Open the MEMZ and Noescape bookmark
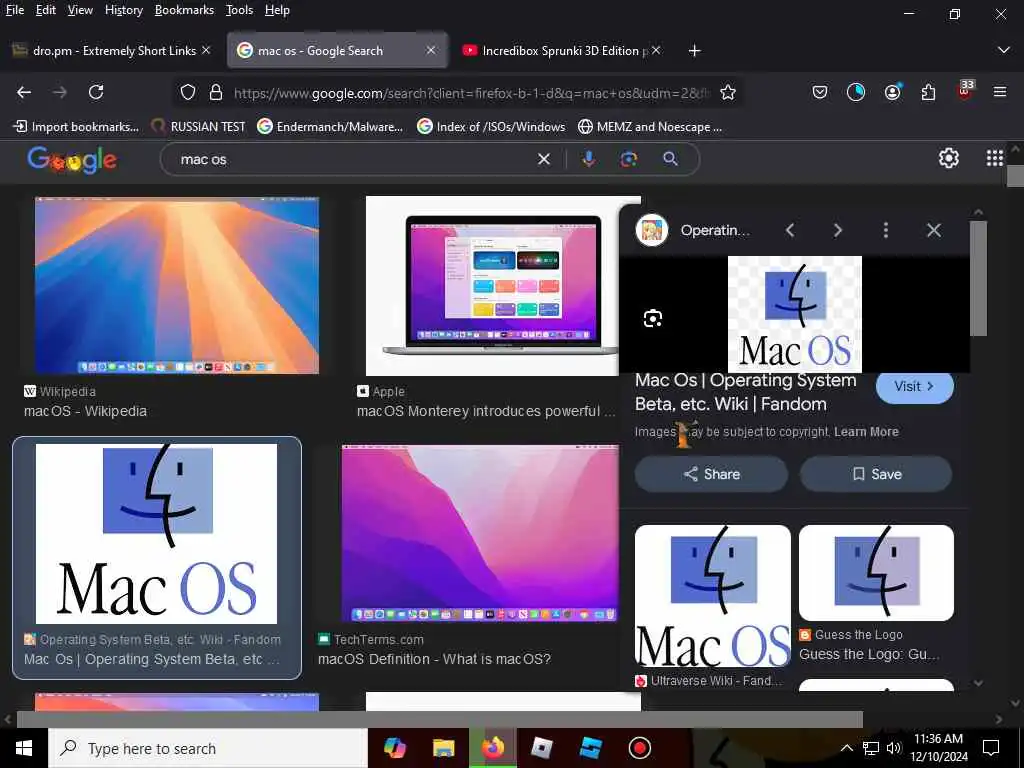Viewport: 1024px width, 768px height. click(x=650, y=127)
